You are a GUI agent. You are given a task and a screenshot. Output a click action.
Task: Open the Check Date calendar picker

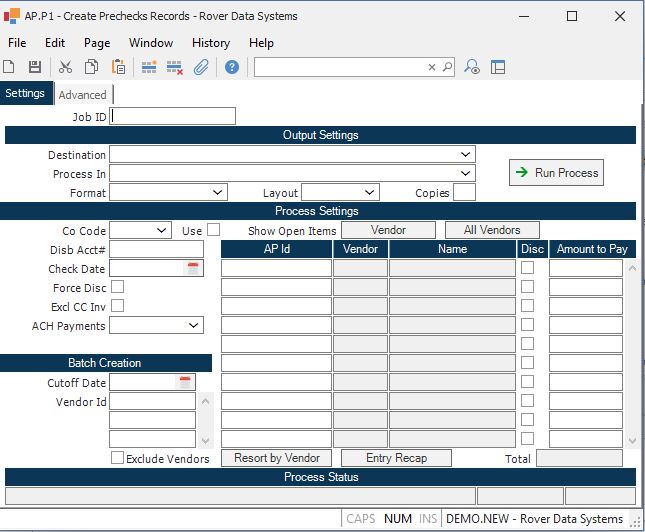194,268
